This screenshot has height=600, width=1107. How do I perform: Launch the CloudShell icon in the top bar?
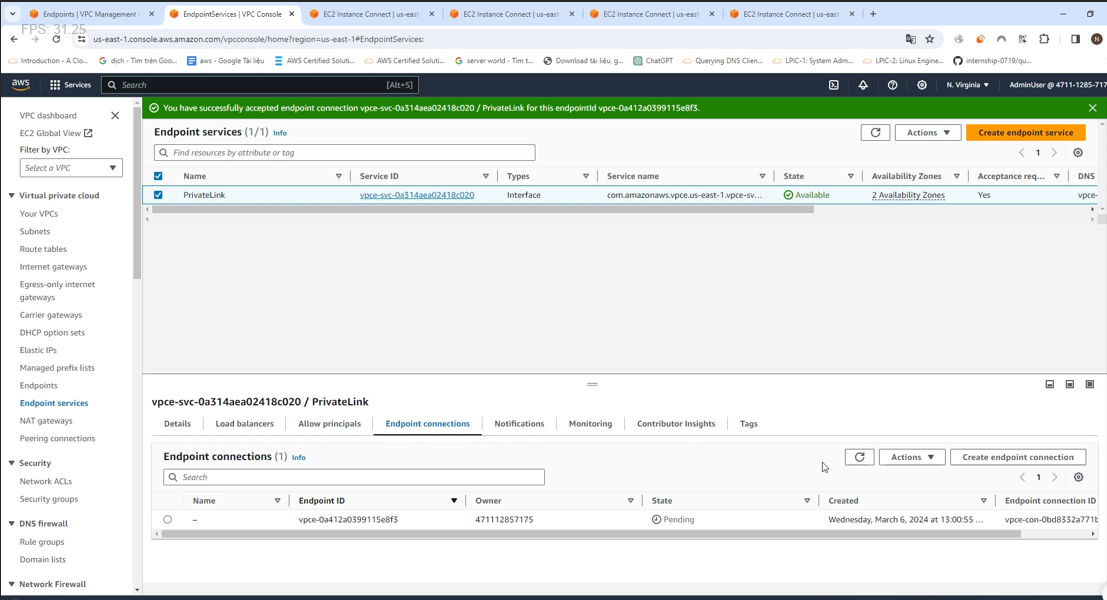[834, 85]
